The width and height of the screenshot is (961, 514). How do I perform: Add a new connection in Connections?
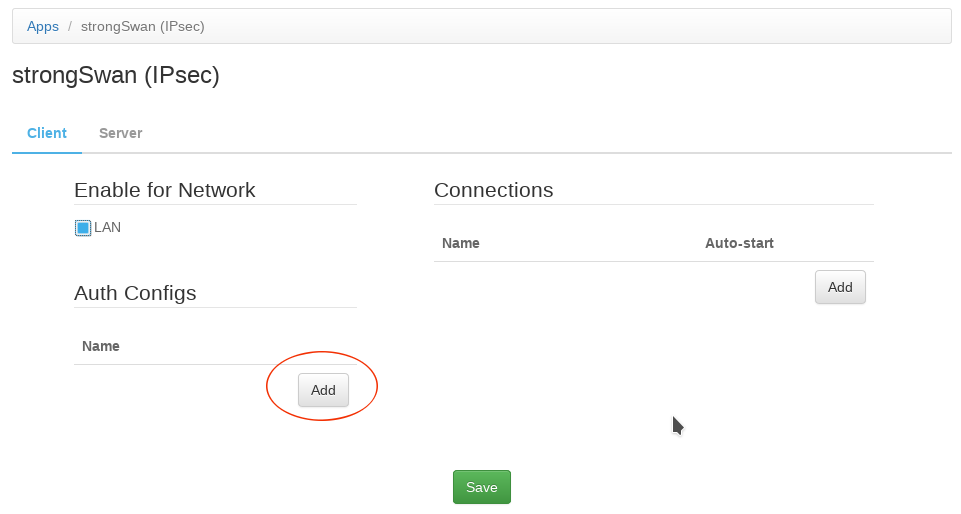click(x=840, y=287)
